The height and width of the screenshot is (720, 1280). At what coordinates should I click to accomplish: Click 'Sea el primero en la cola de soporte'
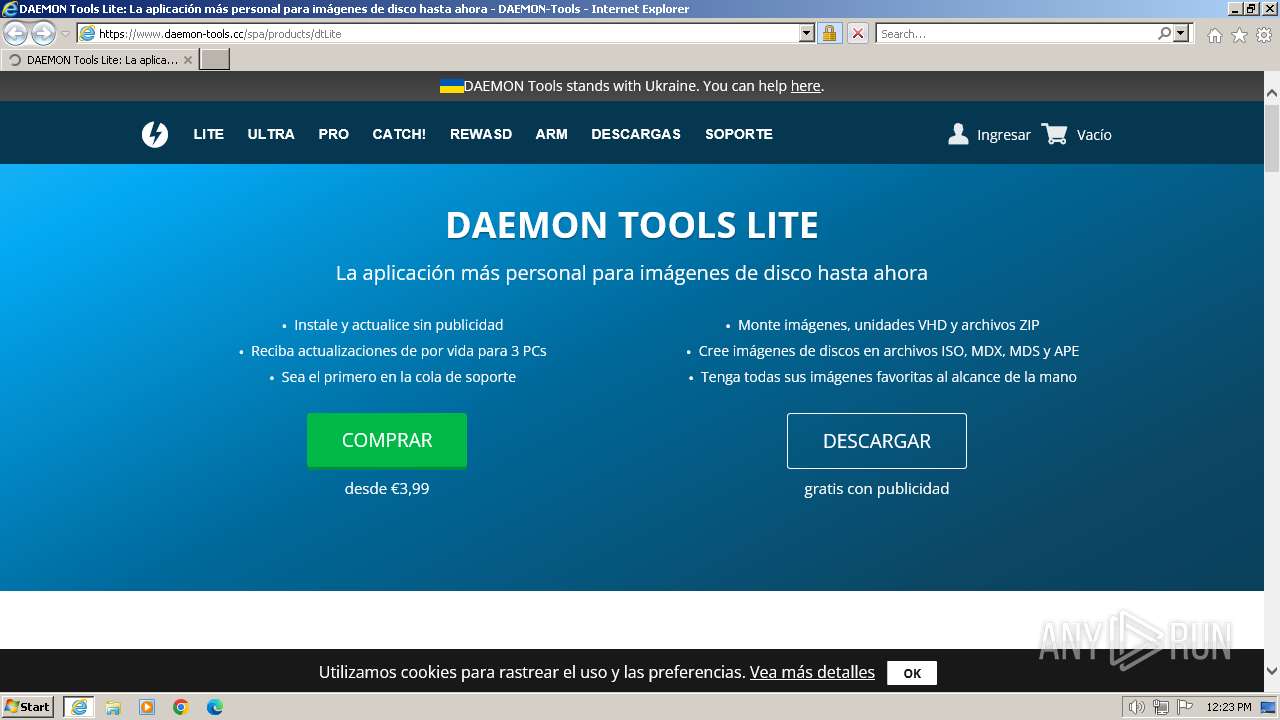399,377
